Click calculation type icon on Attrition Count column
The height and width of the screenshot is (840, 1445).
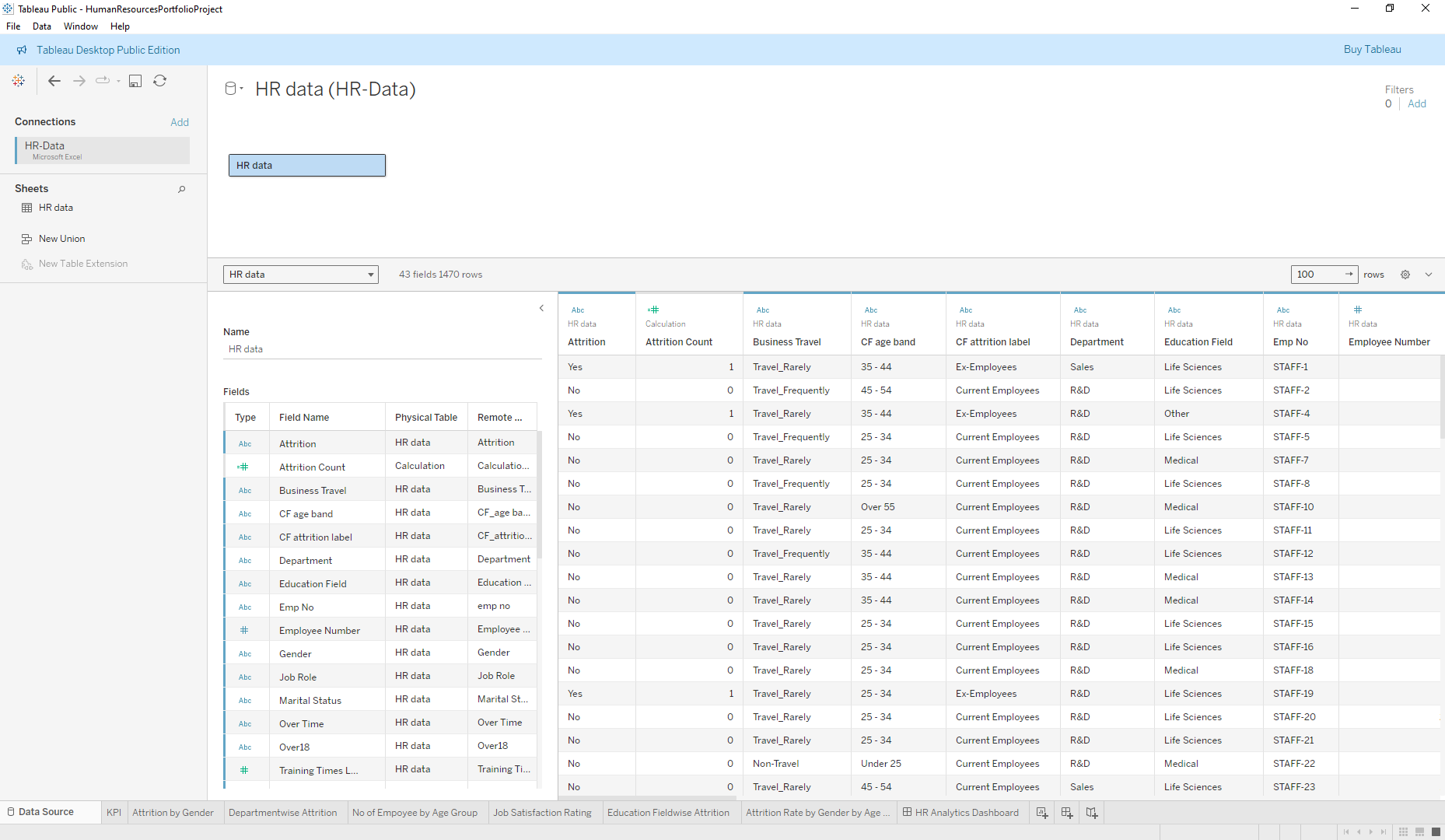click(653, 310)
